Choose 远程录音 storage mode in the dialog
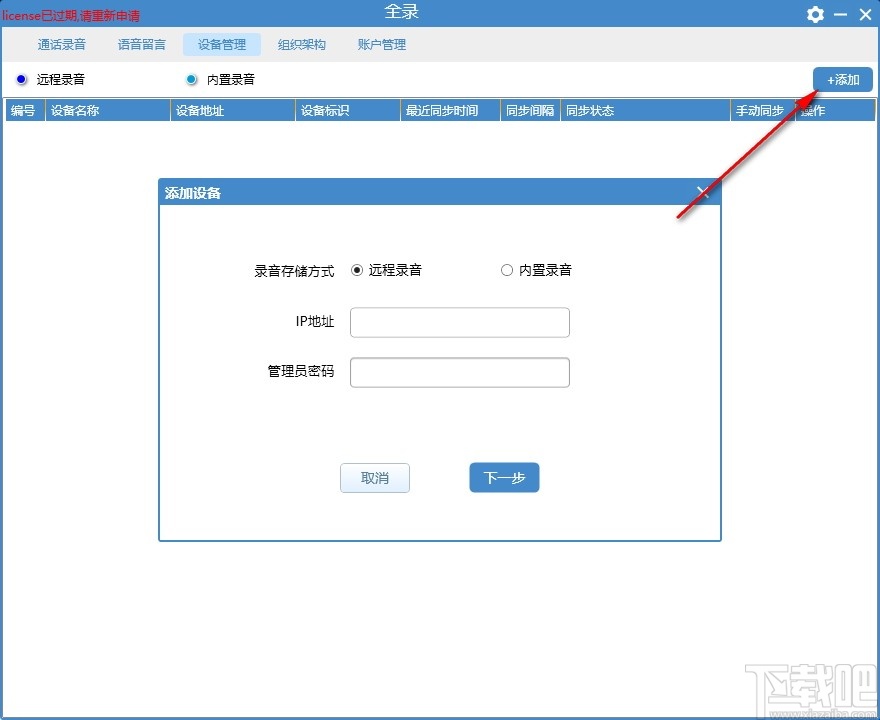Image resolution: width=880 pixels, height=720 pixels. click(358, 269)
